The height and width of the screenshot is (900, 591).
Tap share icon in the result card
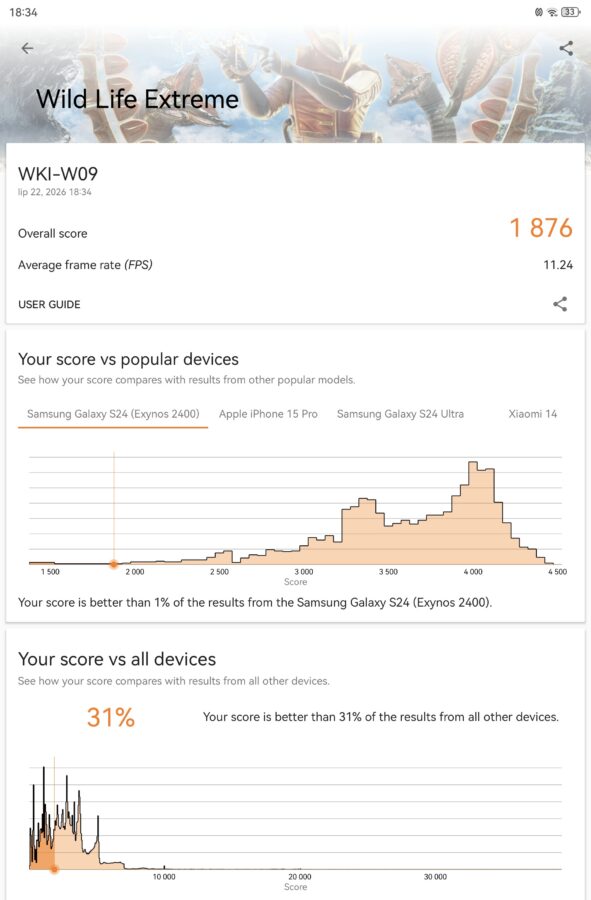click(560, 304)
